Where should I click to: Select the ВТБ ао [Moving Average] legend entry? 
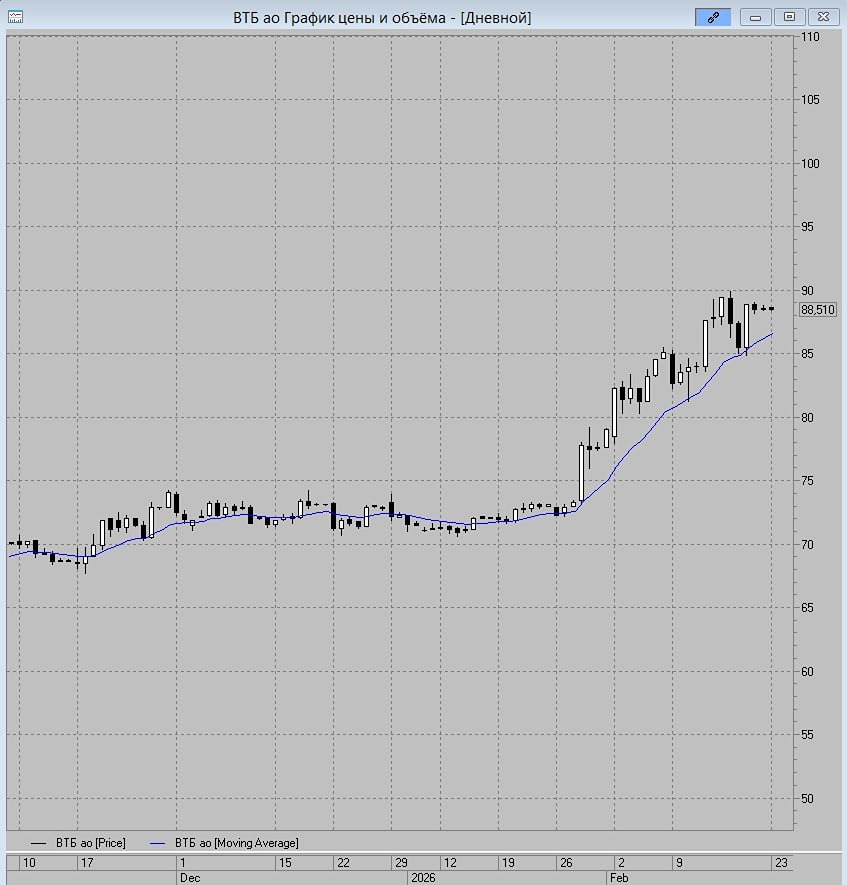[224, 843]
